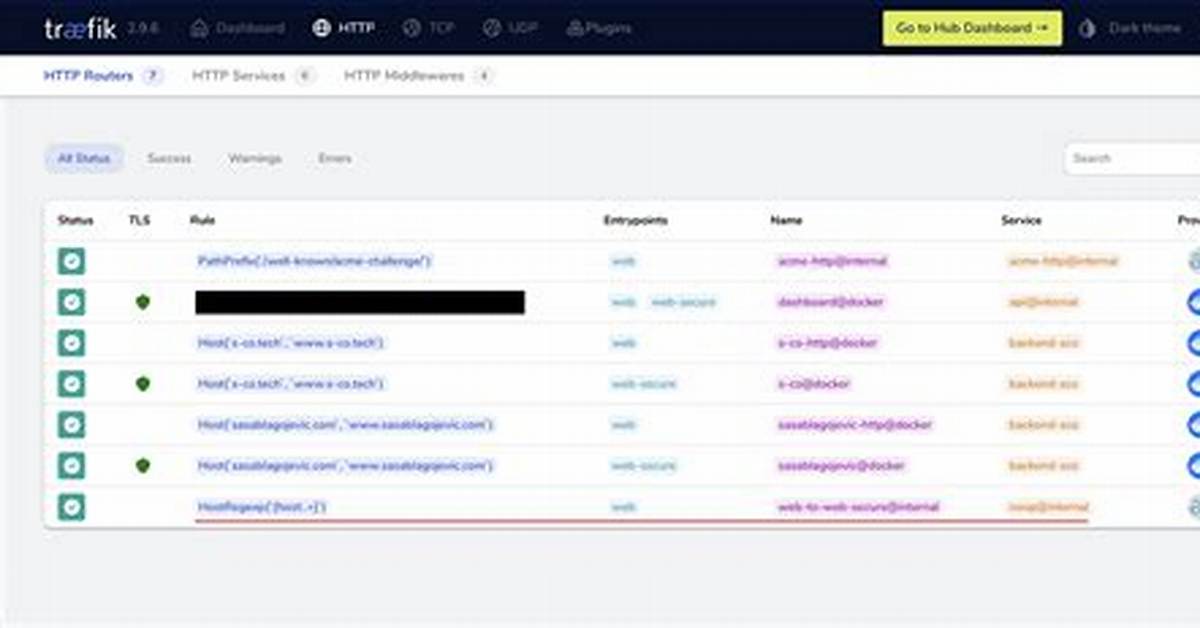Open the dashboard@docker router name

[830, 302]
